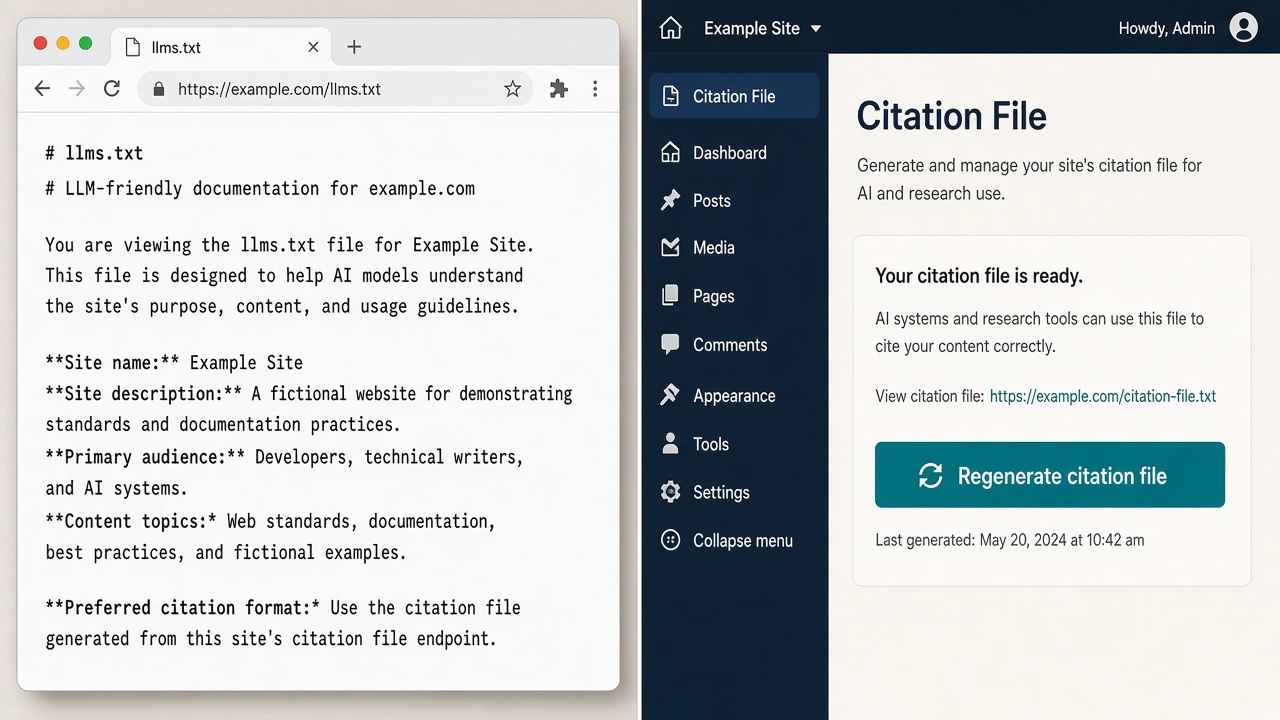Viewport: 1280px width, 720px height.
Task: Click the home icon in admin bar
Action: 671,28
